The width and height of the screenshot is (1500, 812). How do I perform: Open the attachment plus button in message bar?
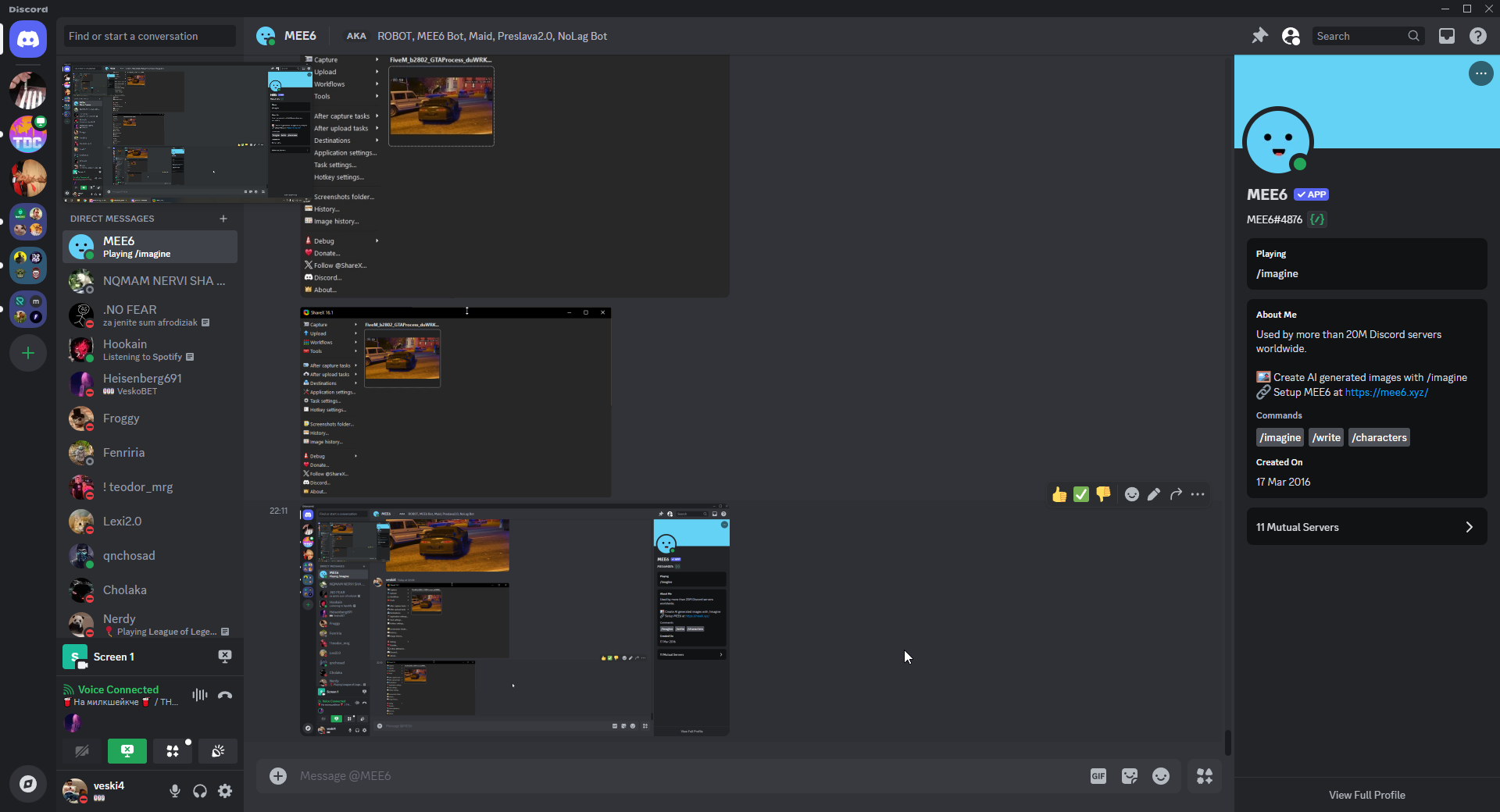click(x=278, y=775)
